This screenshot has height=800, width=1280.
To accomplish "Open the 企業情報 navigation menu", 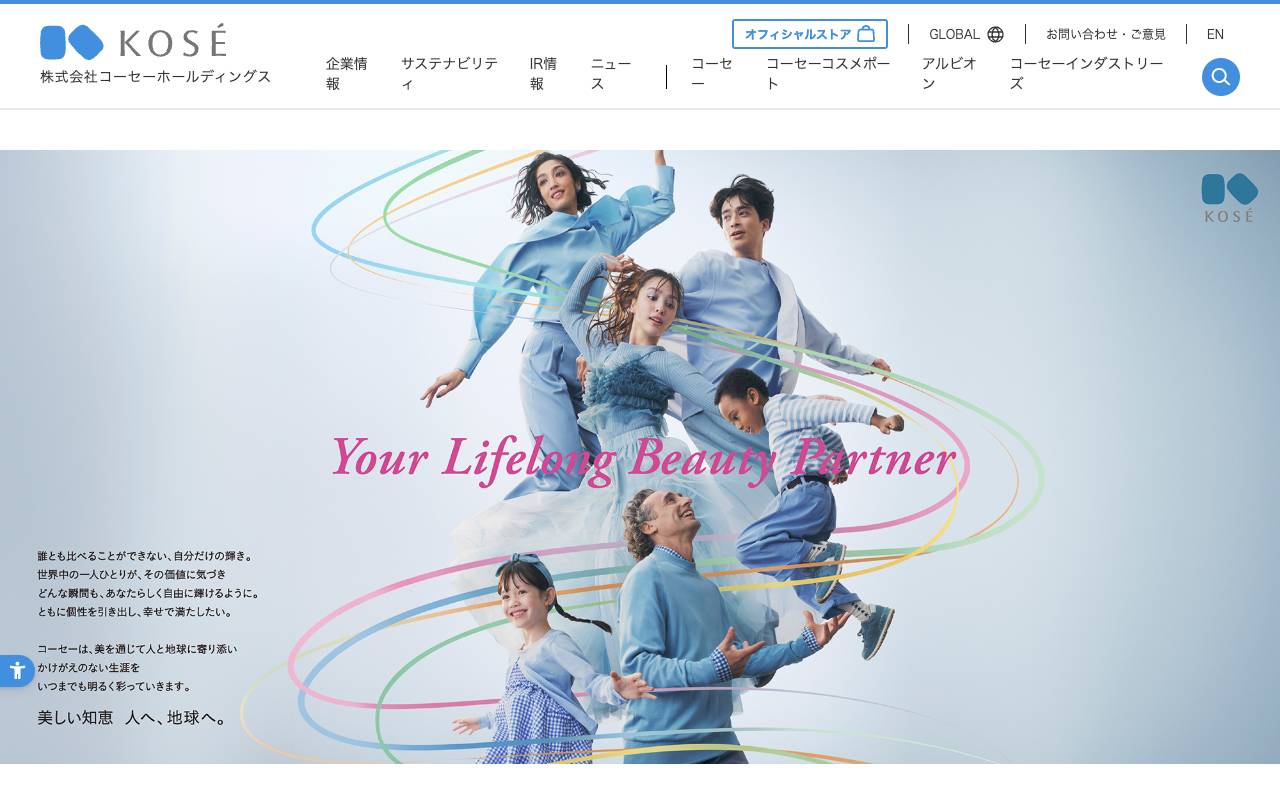I will point(345,73).
